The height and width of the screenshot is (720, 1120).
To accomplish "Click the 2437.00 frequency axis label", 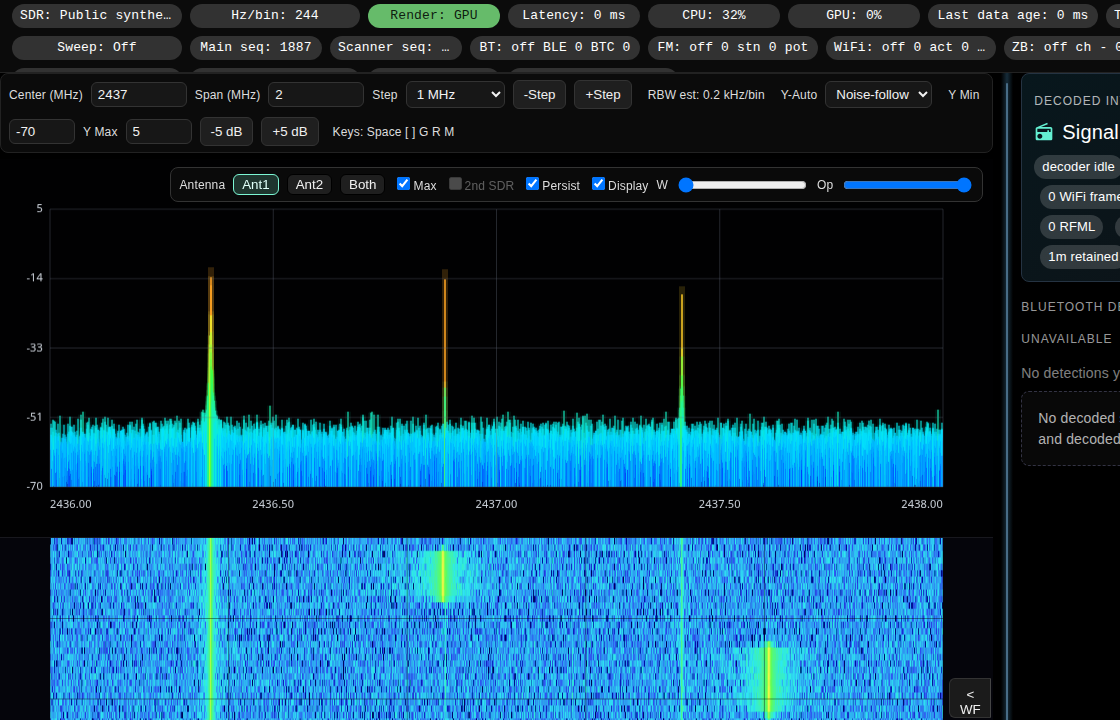I will pos(496,504).
